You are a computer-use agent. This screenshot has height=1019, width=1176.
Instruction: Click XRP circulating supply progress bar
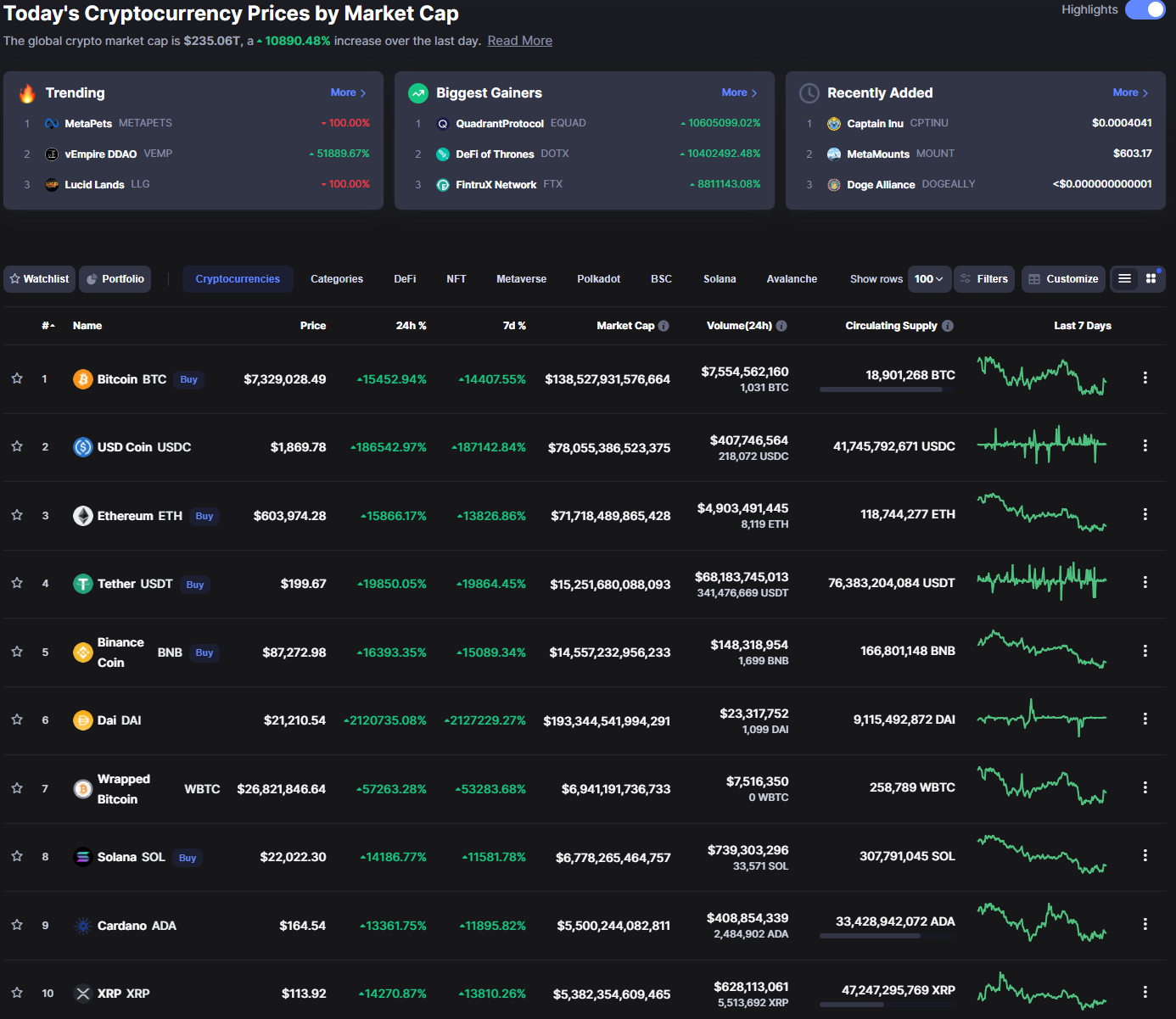point(888,1005)
